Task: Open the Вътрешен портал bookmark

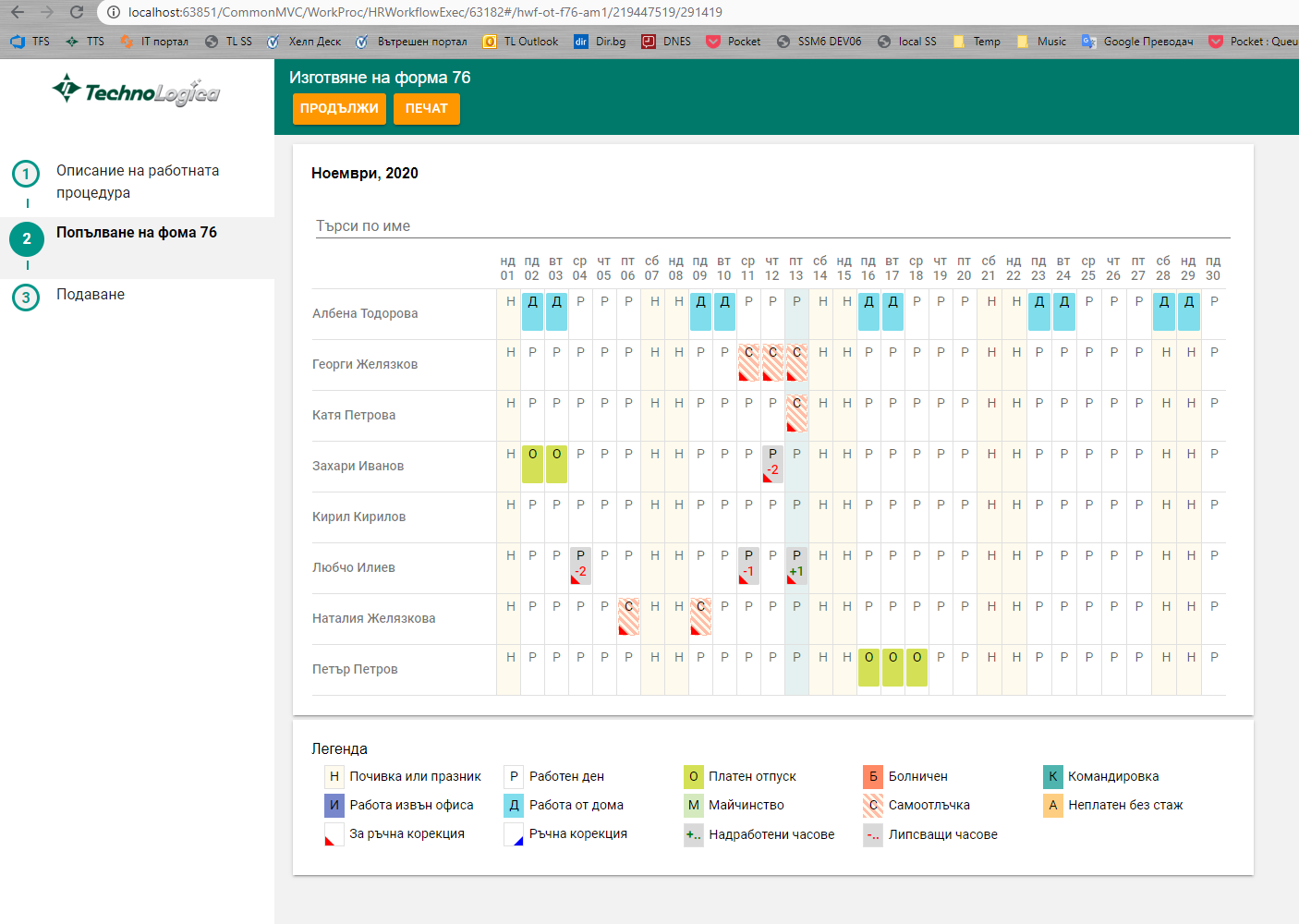Action: [411, 42]
